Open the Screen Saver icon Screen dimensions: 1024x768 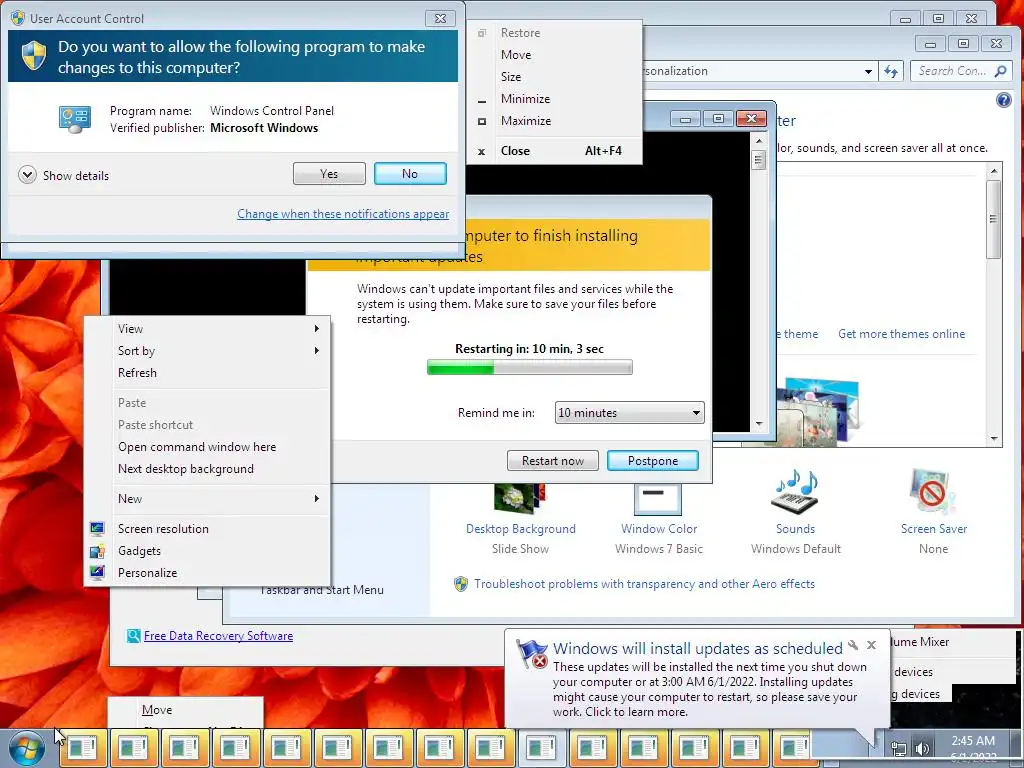[933, 492]
